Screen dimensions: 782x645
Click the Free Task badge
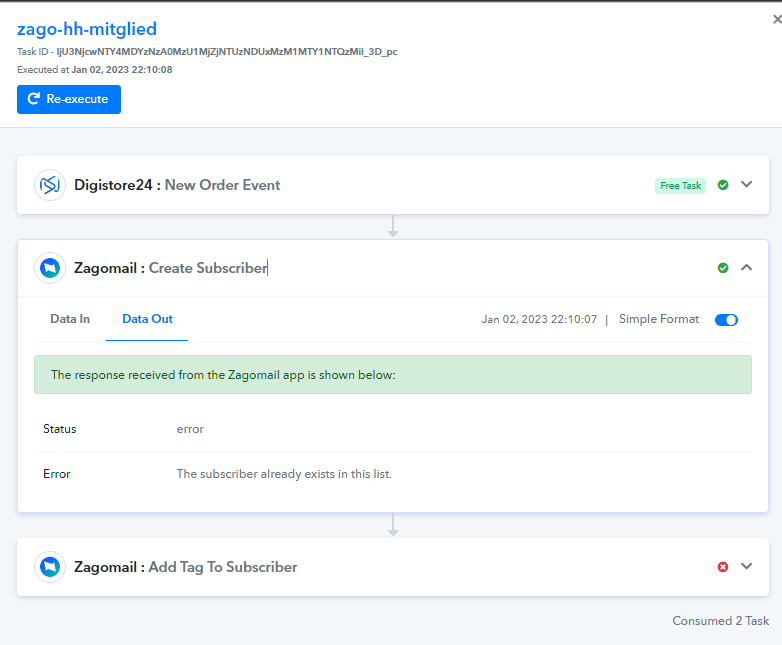680,186
